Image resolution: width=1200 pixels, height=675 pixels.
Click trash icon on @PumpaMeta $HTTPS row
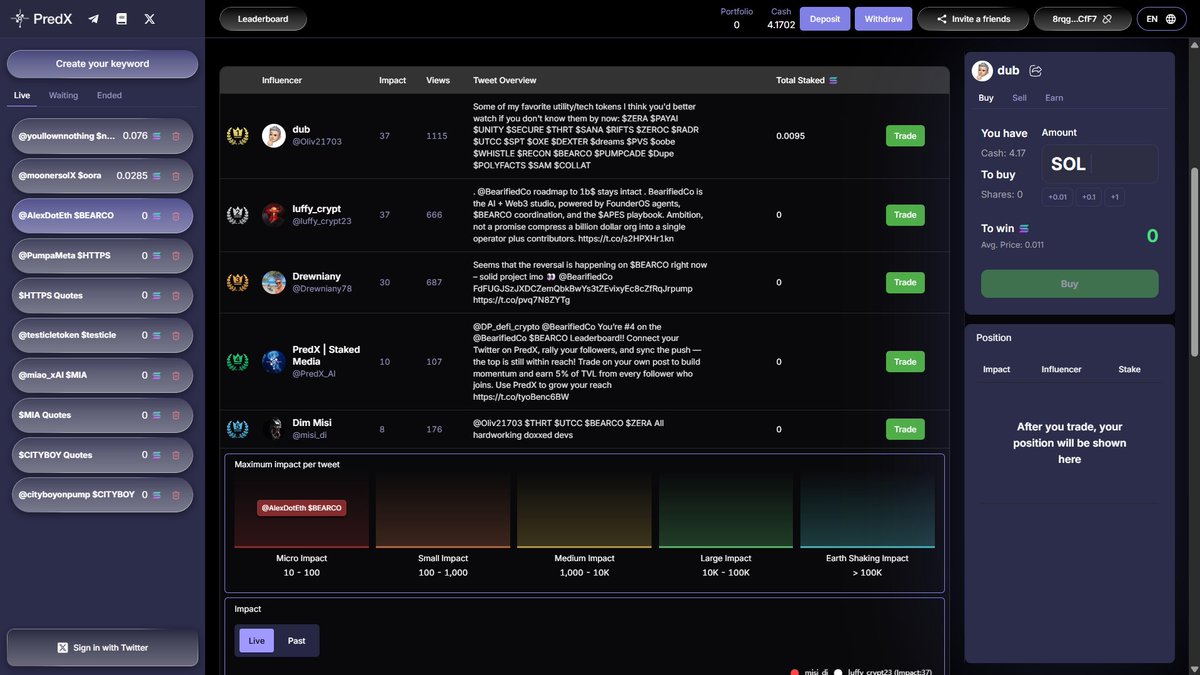[x=176, y=256]
